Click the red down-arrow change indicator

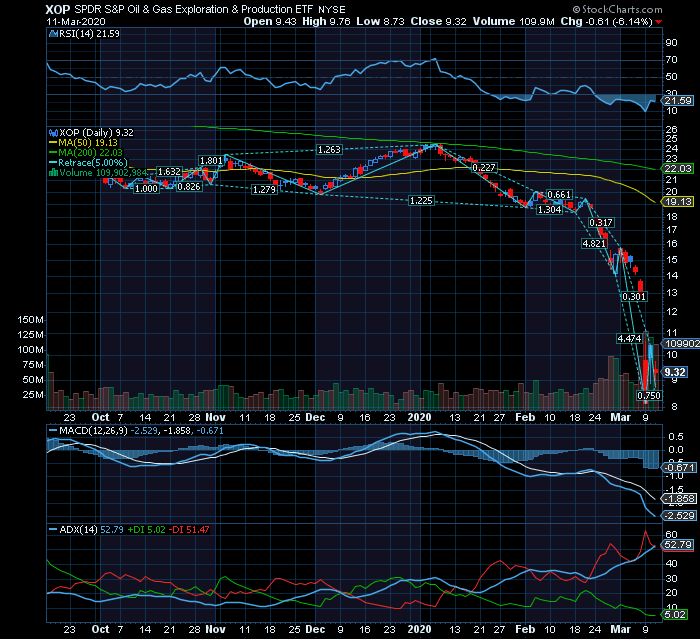click(x=659, y=22)
